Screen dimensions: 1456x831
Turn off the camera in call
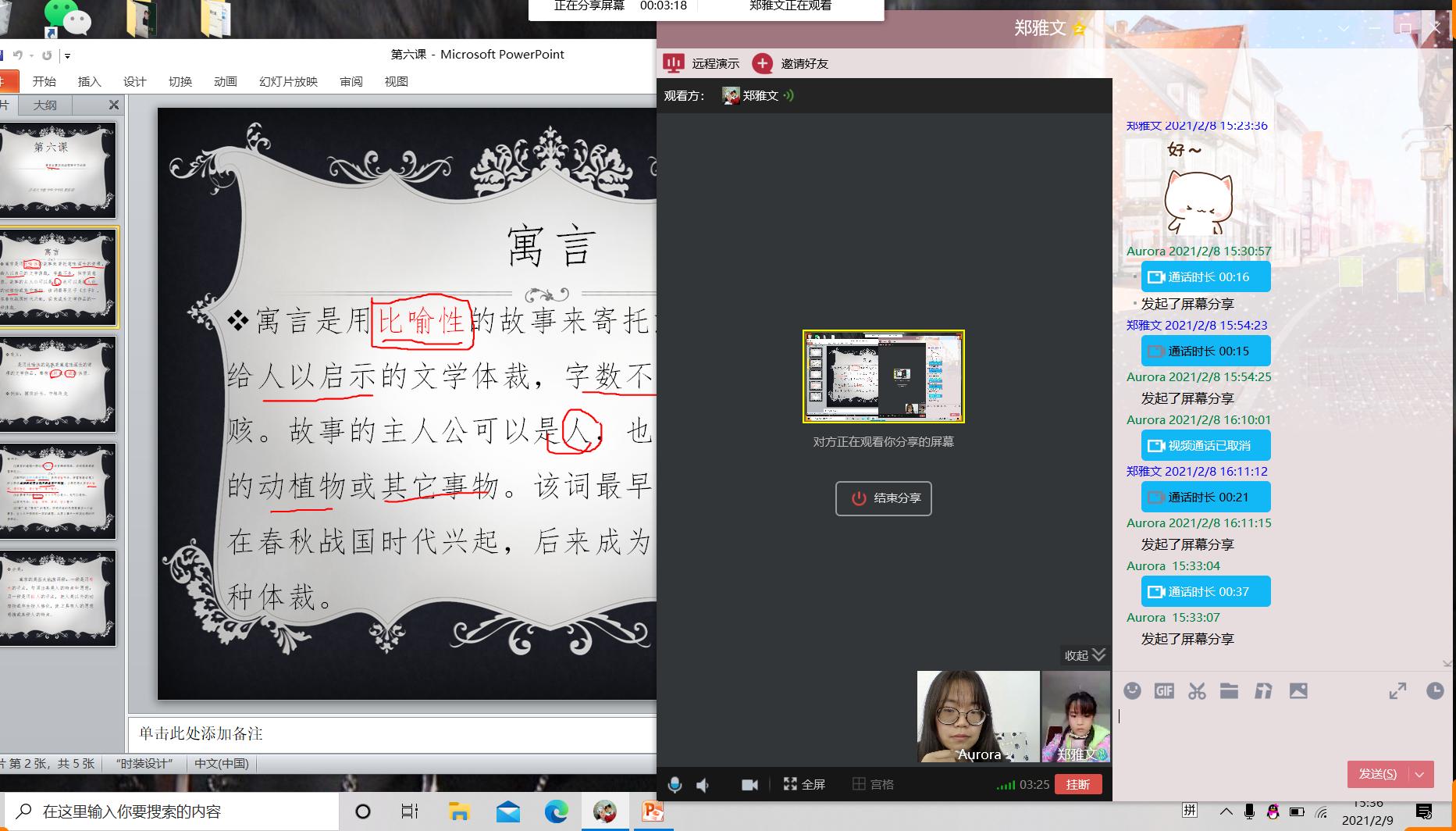[749, 784]
